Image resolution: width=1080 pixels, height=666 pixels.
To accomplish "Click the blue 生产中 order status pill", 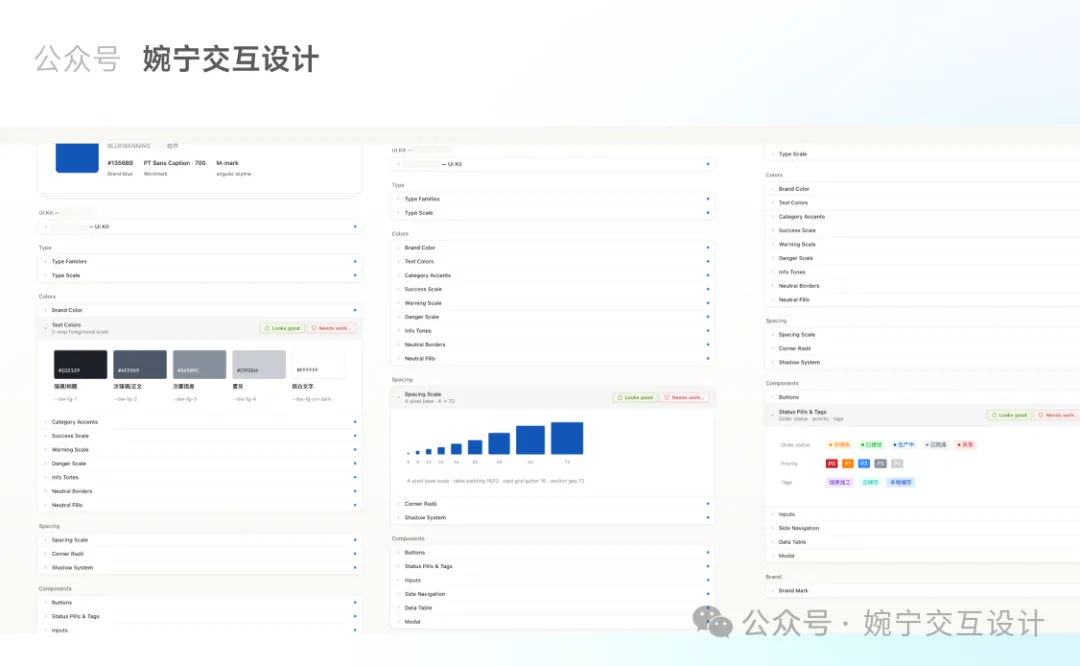I will tap(904, 445).
